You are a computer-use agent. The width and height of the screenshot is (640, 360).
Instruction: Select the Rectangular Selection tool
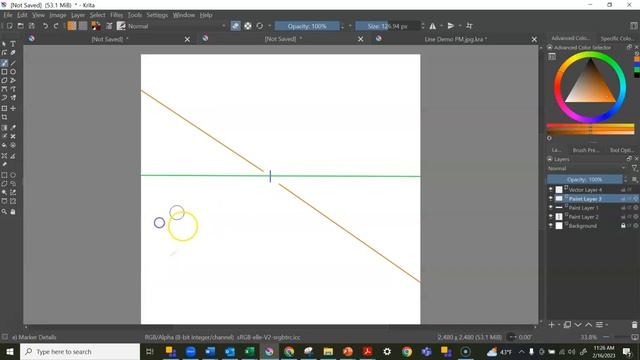point(4,175)
